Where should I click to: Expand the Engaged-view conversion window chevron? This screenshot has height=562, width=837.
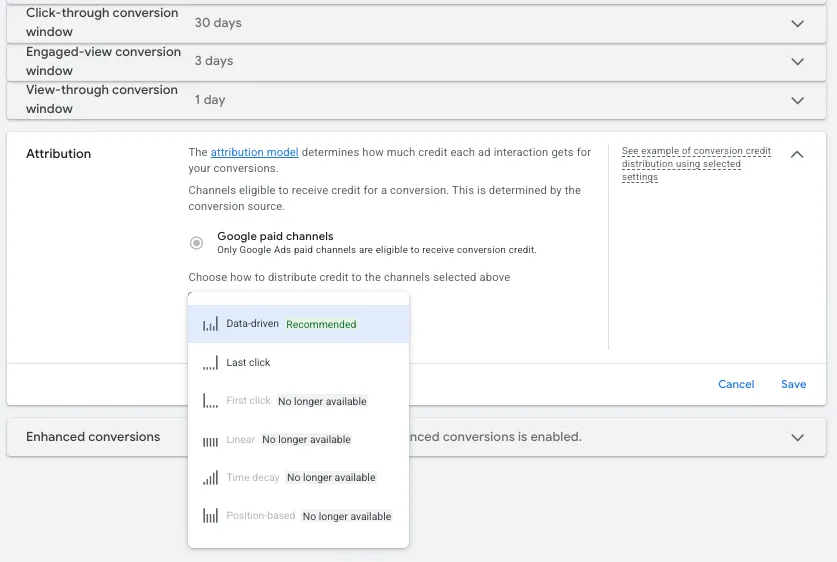pos(797,61)
